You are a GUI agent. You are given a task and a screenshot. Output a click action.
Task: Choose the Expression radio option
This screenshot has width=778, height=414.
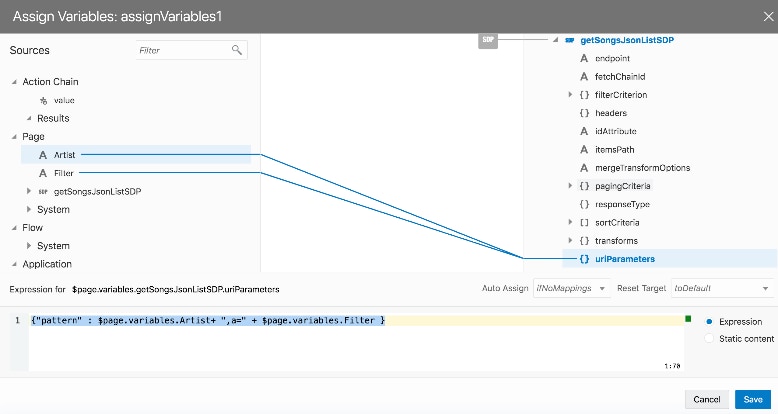[709, 322]
